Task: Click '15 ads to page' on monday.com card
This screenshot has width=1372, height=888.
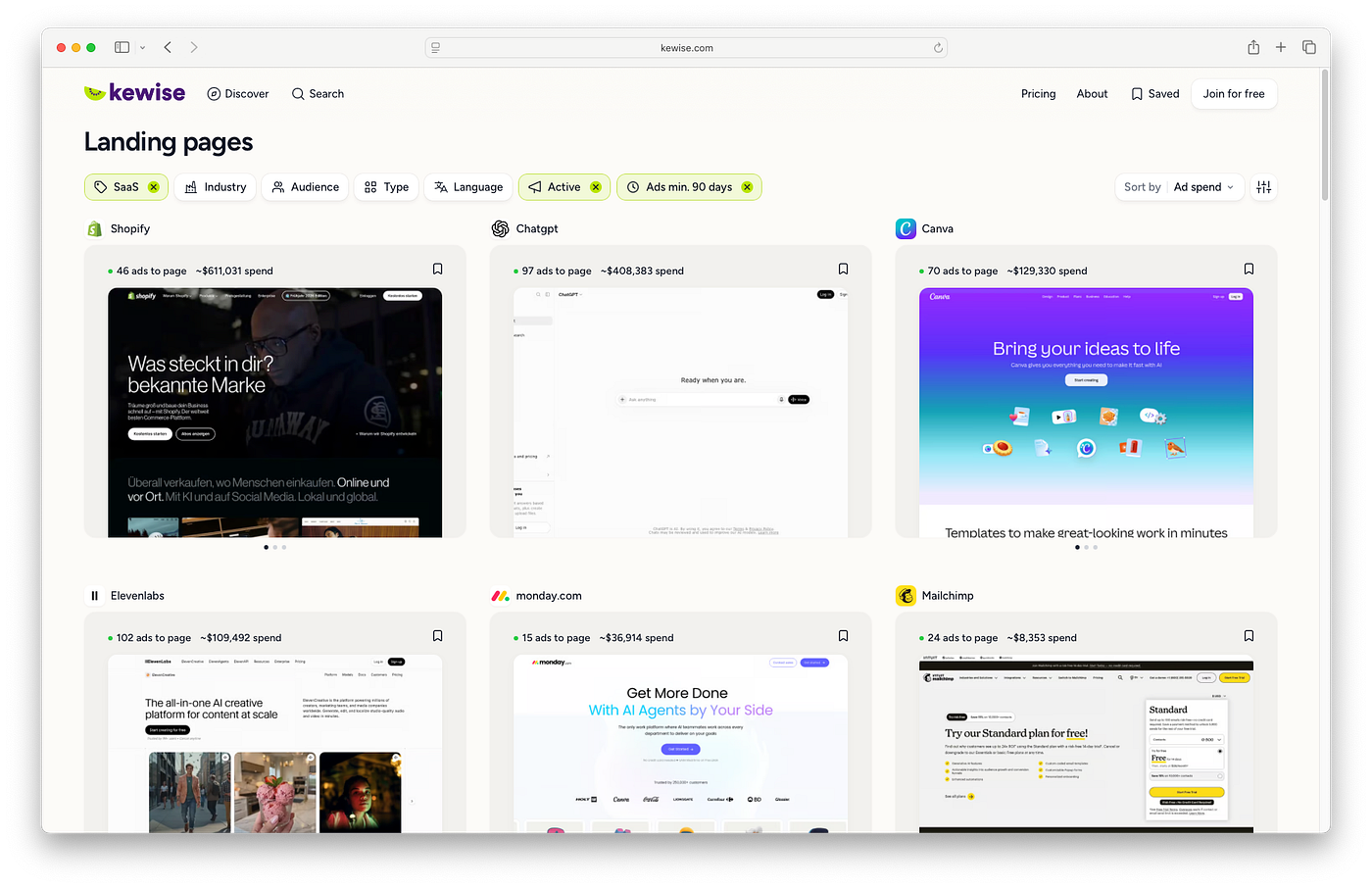Action: [x=556, y=638]
